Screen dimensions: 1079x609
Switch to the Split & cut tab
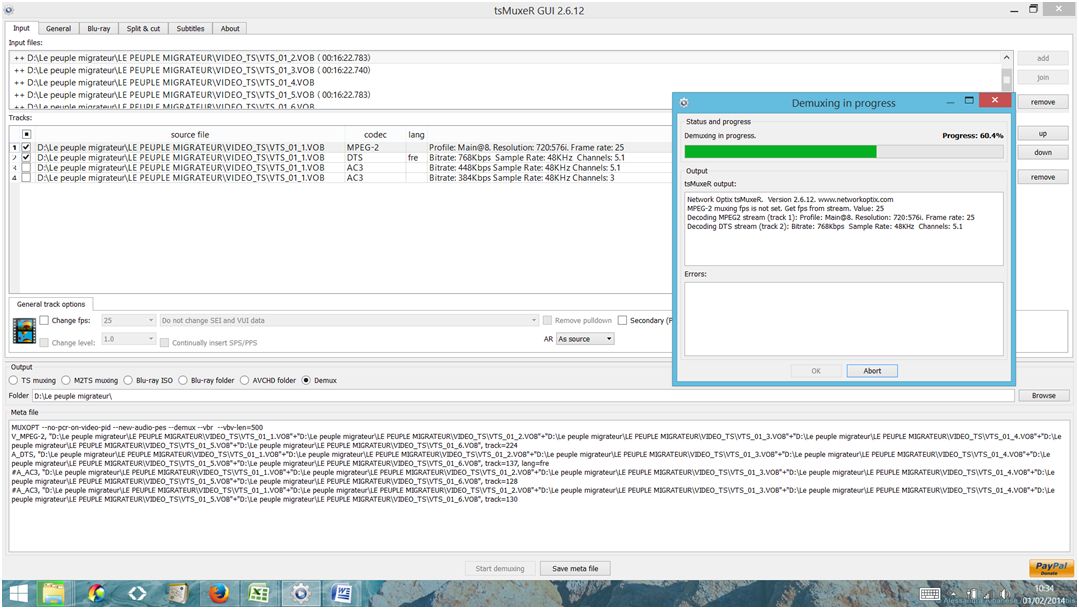pyautogui.click(x=143, y=28)
